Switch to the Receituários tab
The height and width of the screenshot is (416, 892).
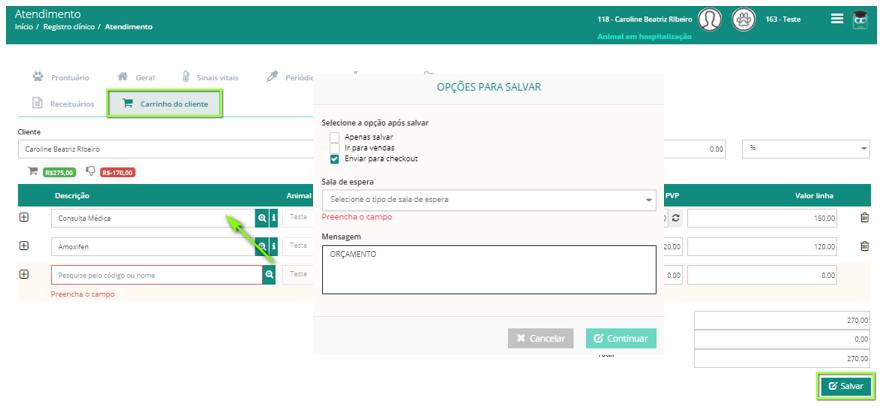click(x=63, y=104)
